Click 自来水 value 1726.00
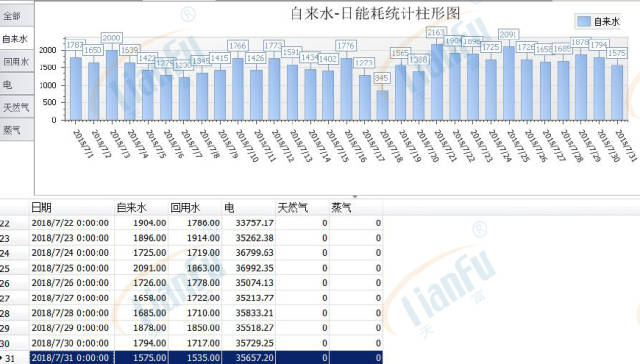640x364 pixels. coord(142,283)
